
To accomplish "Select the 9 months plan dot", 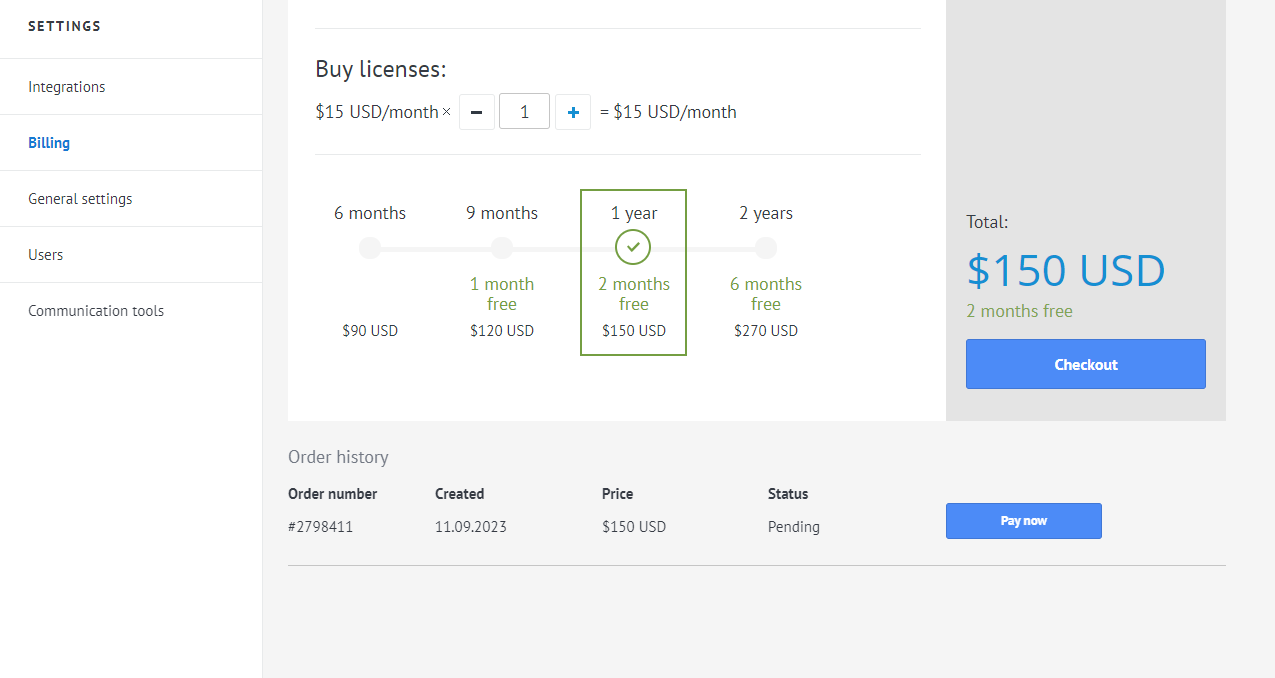I will click(x=502, y=248).
